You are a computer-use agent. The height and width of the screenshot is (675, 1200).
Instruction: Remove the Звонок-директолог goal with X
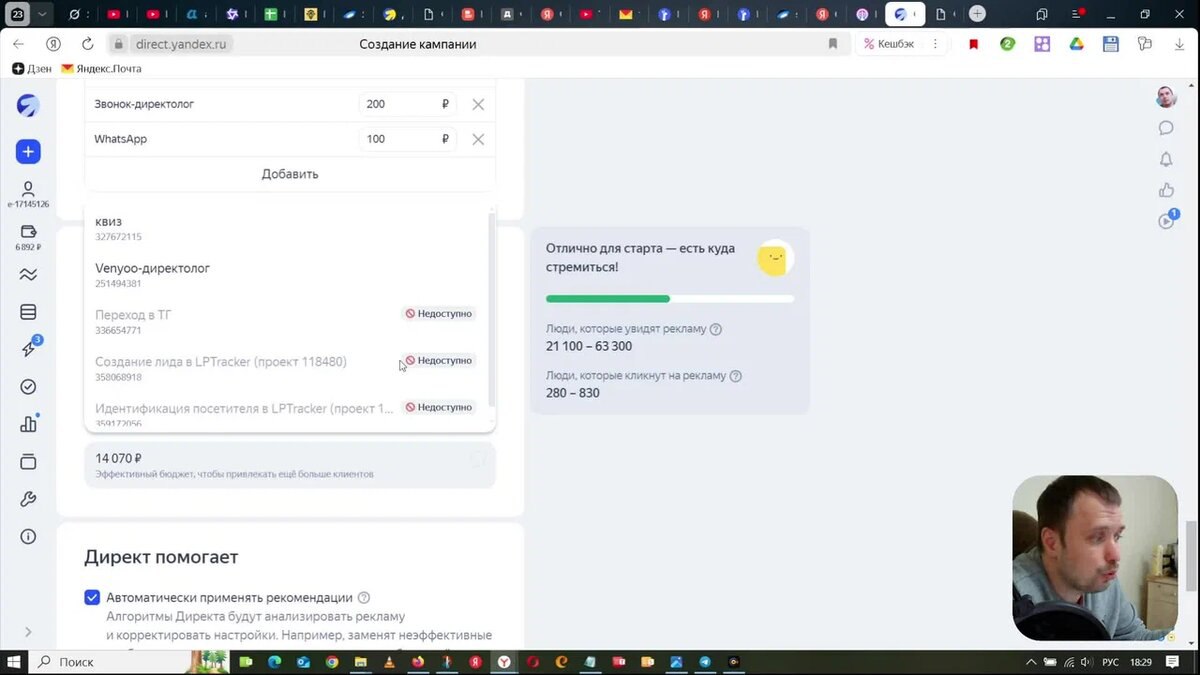click(x=478, y=104)
